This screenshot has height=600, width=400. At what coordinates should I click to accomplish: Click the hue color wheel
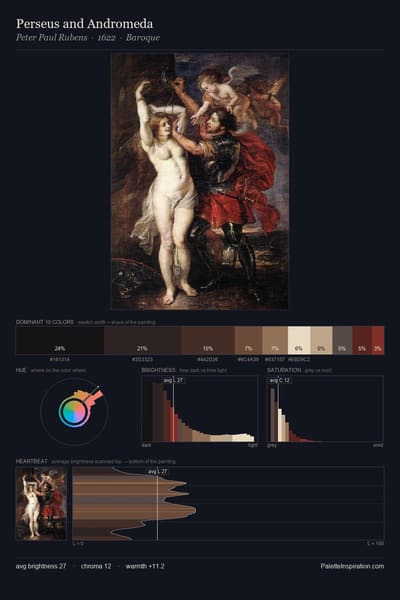tap(74, 412)
